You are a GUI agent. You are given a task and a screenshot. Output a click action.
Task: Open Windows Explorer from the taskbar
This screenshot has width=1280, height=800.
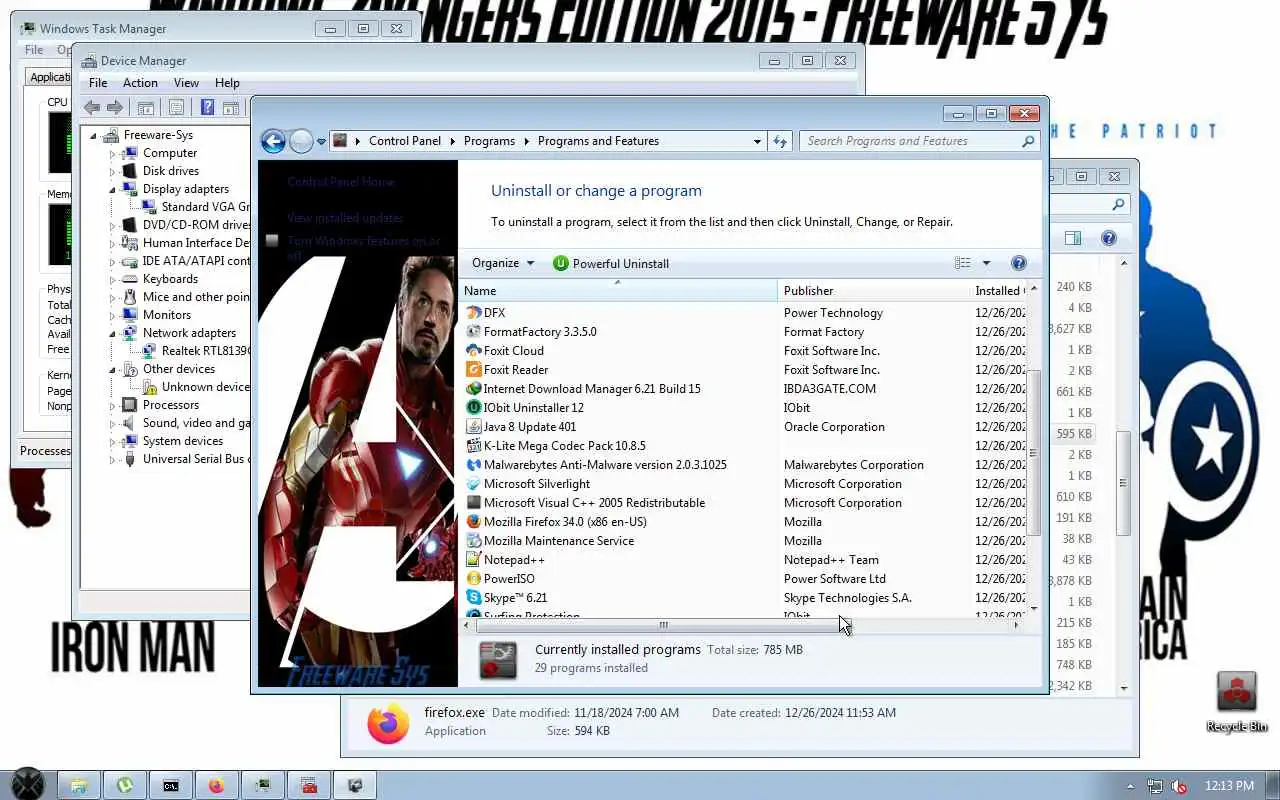click(79, 786)
